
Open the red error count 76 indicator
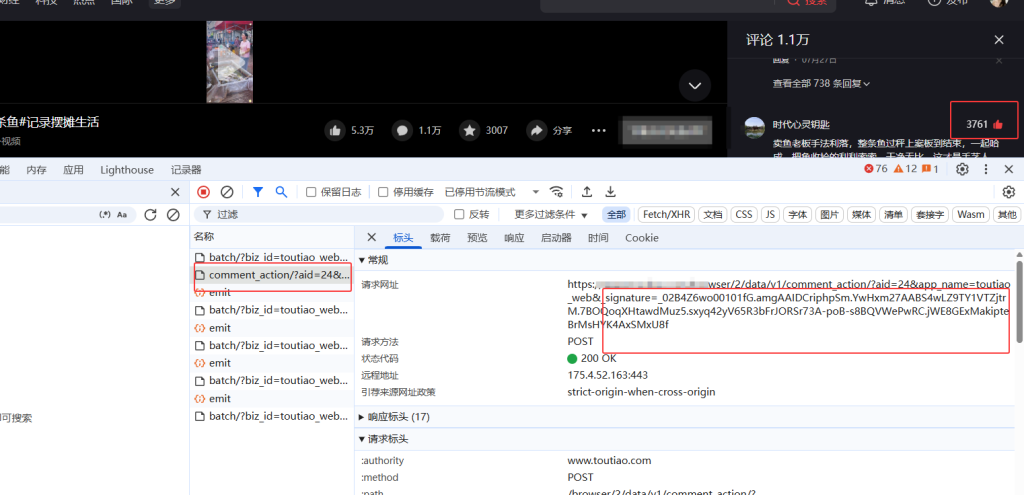pyautogui.click(x=876, y=169)
